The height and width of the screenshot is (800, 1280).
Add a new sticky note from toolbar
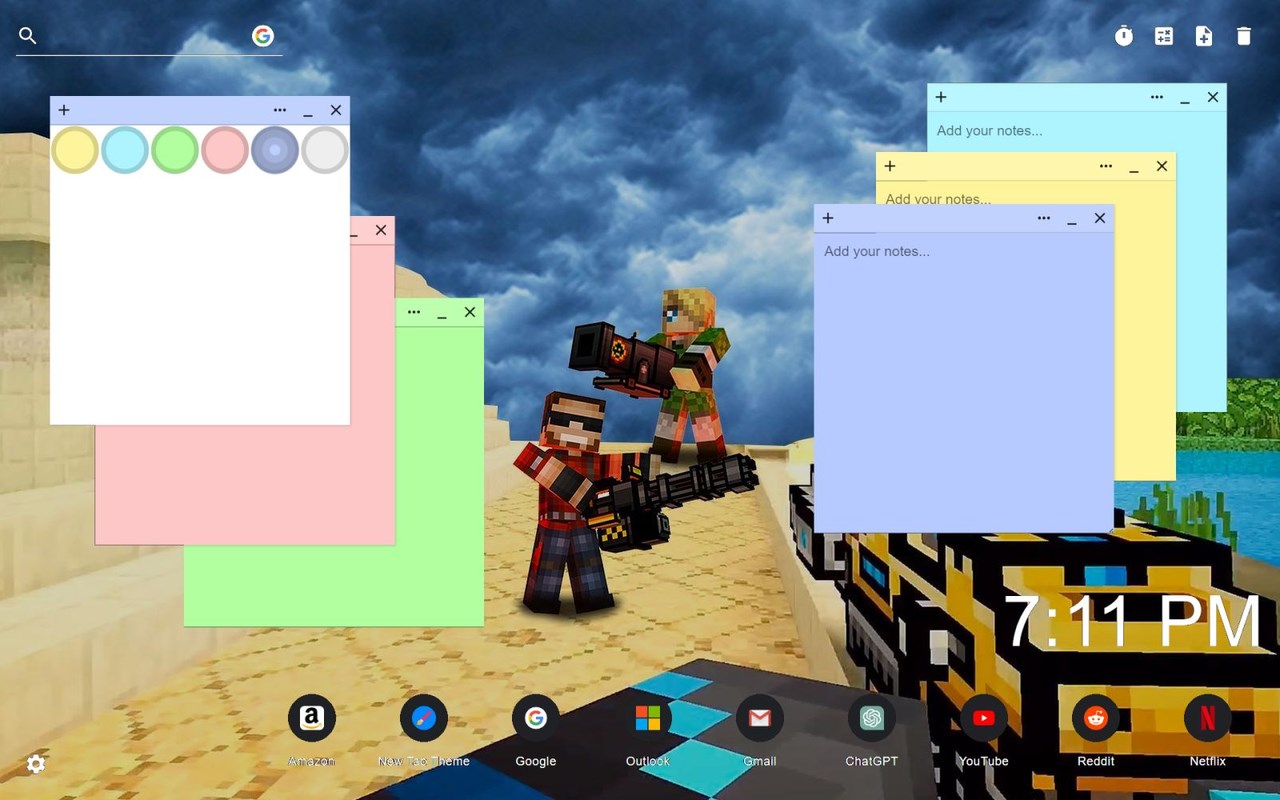click(x=1204, y=36)
